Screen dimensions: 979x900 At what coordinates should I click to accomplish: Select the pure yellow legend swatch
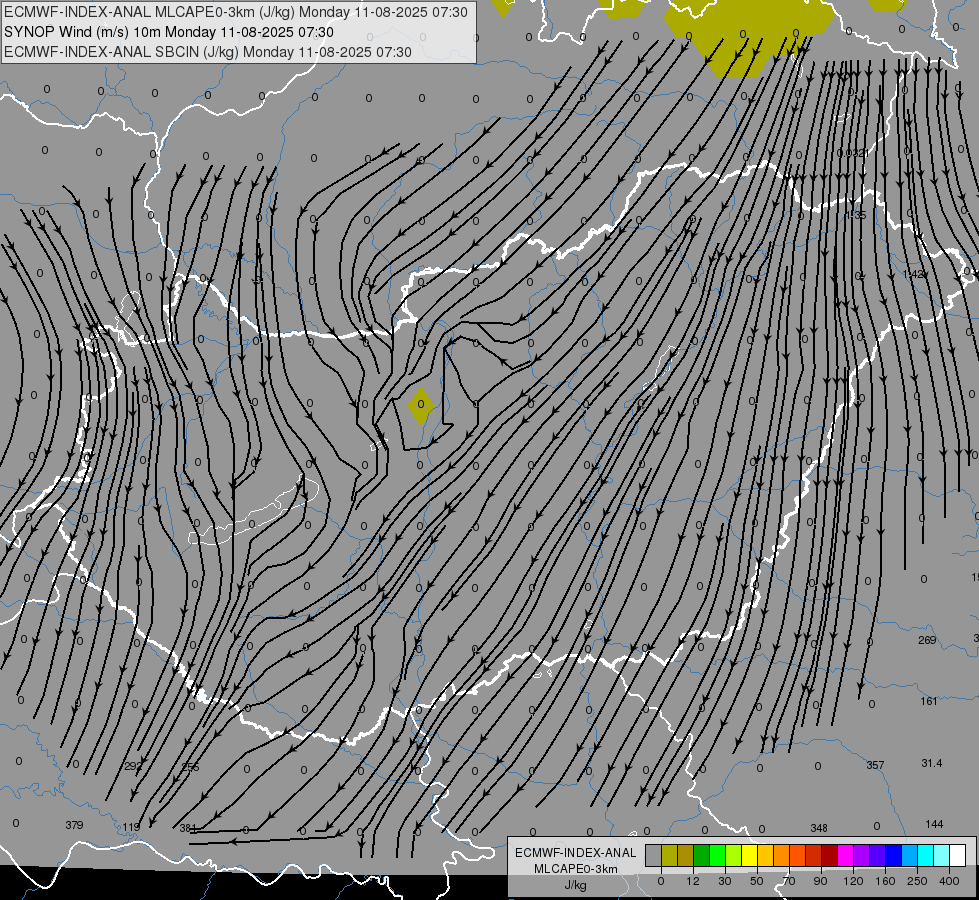[749, 855]
